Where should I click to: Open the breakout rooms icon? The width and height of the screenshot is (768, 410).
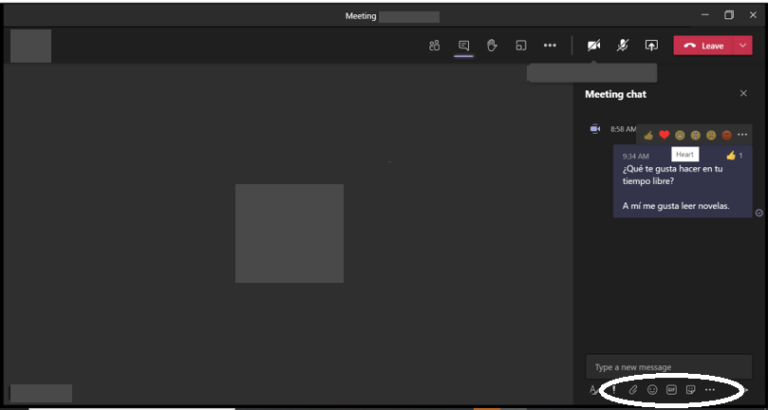(521, 45)
